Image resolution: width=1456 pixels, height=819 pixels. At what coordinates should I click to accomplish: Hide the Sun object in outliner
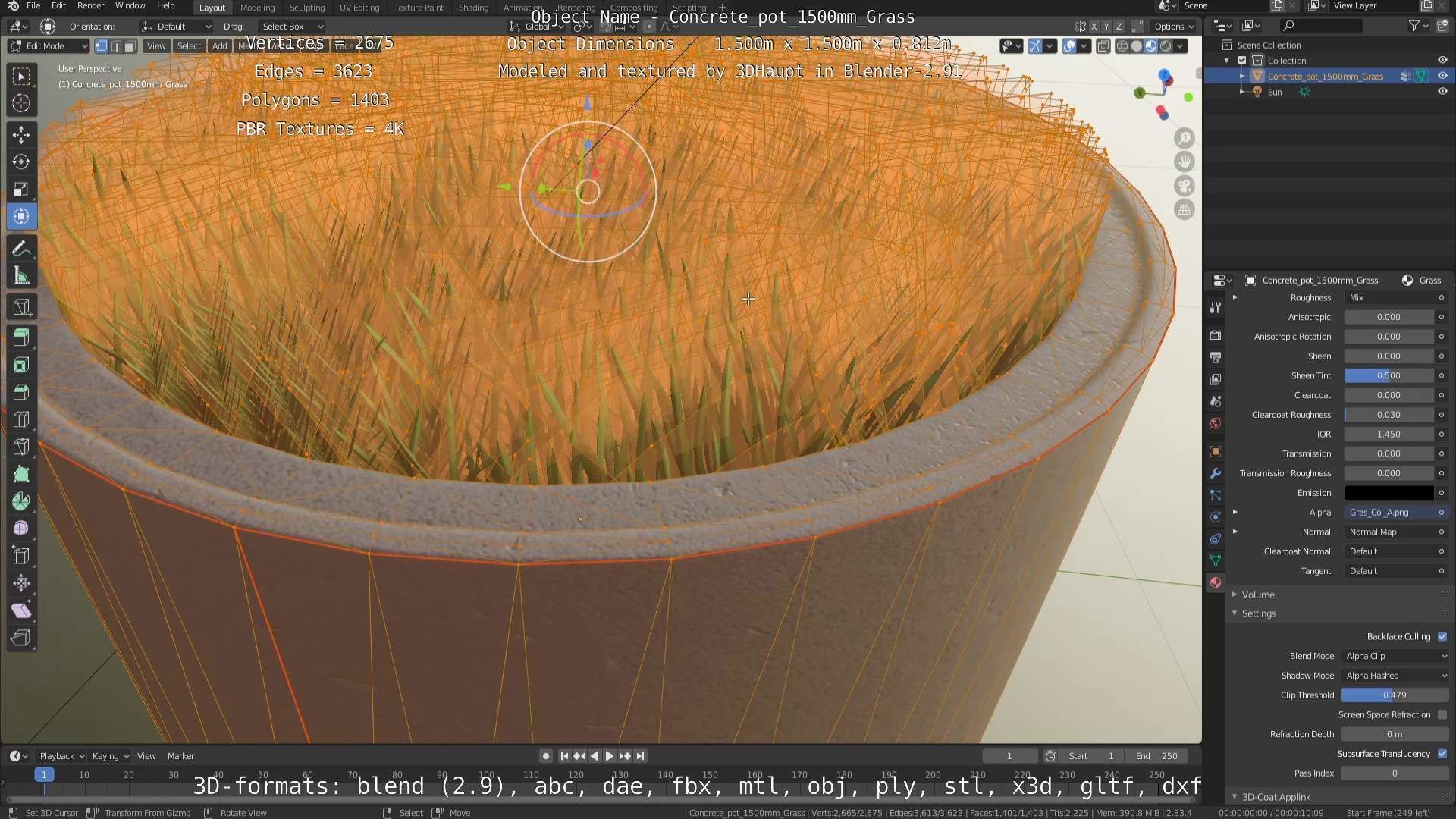pyautogui.click(x=1442, y=92)
